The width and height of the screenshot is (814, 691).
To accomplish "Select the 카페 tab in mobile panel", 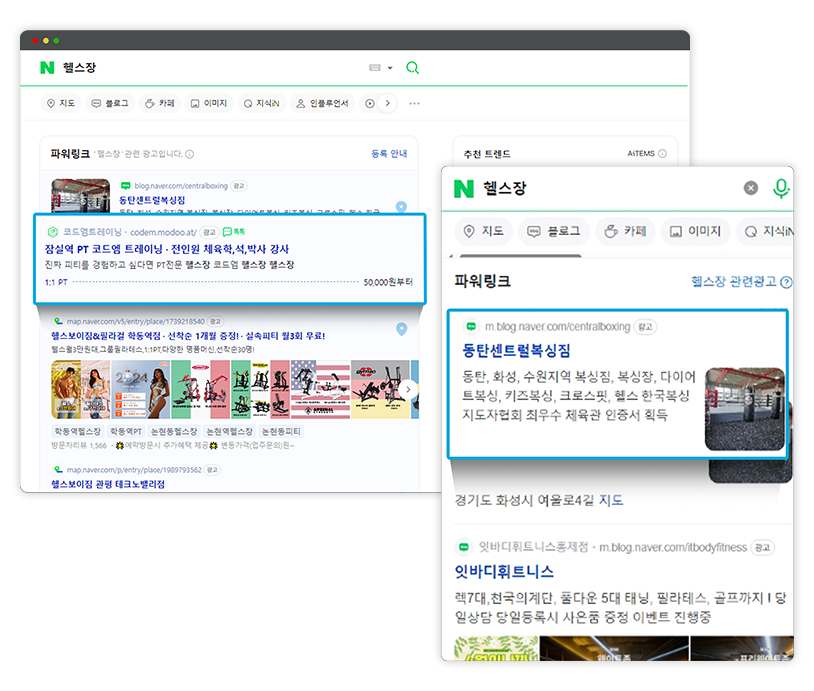I will click(626, 231).
